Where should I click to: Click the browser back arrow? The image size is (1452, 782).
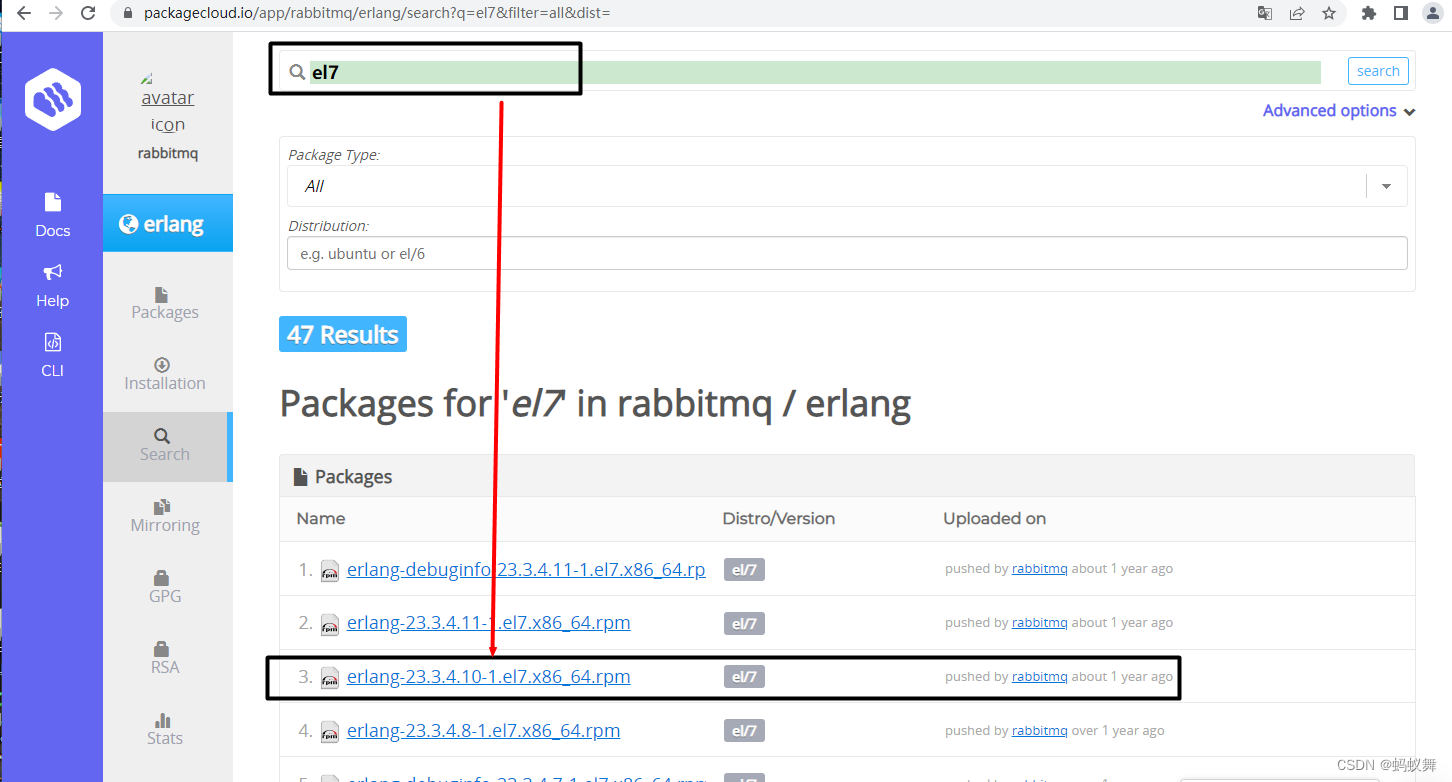click(24, 13)
